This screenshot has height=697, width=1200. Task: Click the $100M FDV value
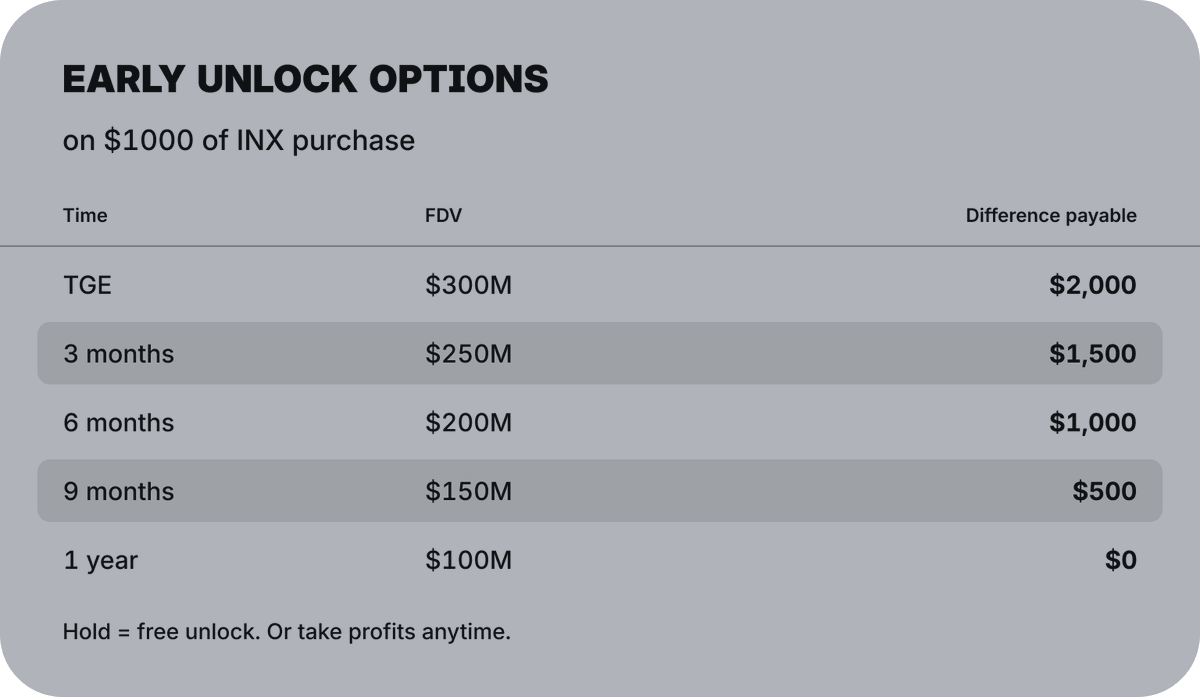coord(468,560)
